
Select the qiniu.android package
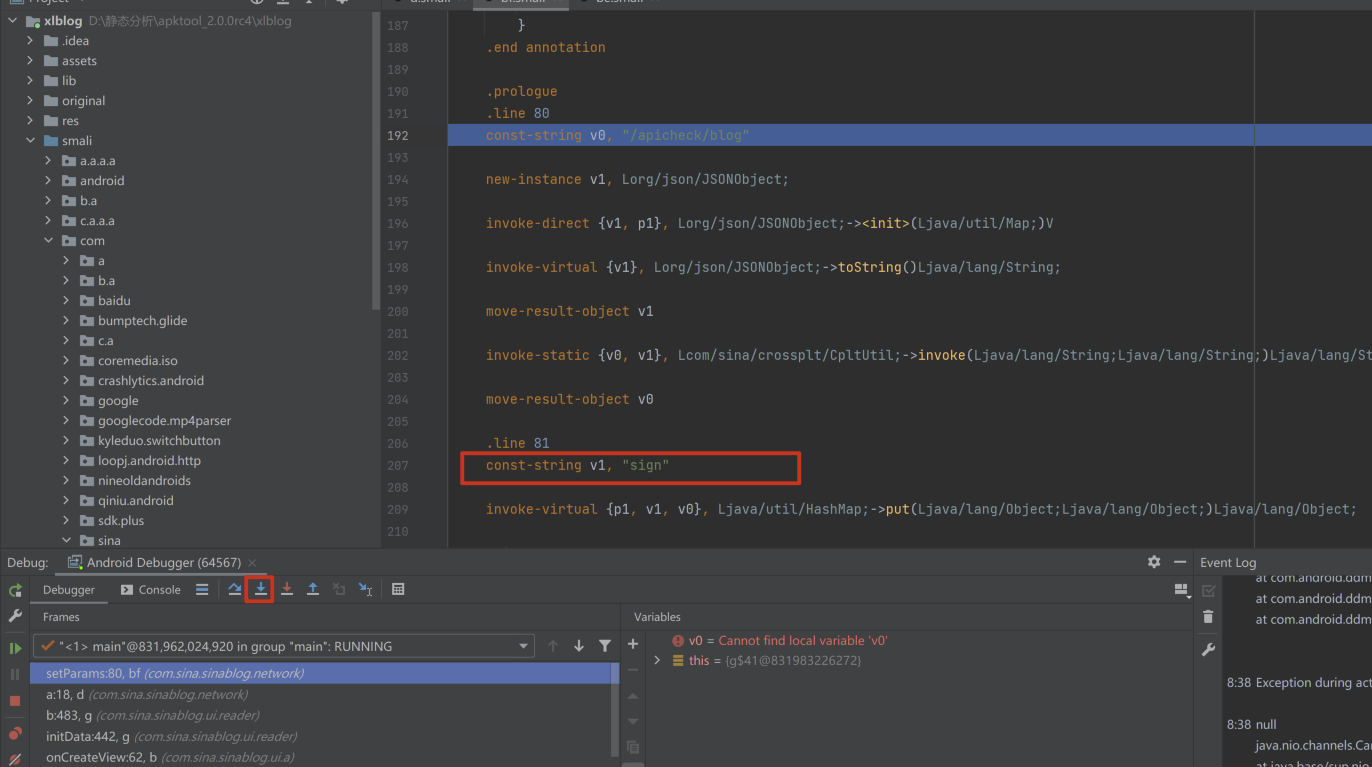[x=136, y=500]
